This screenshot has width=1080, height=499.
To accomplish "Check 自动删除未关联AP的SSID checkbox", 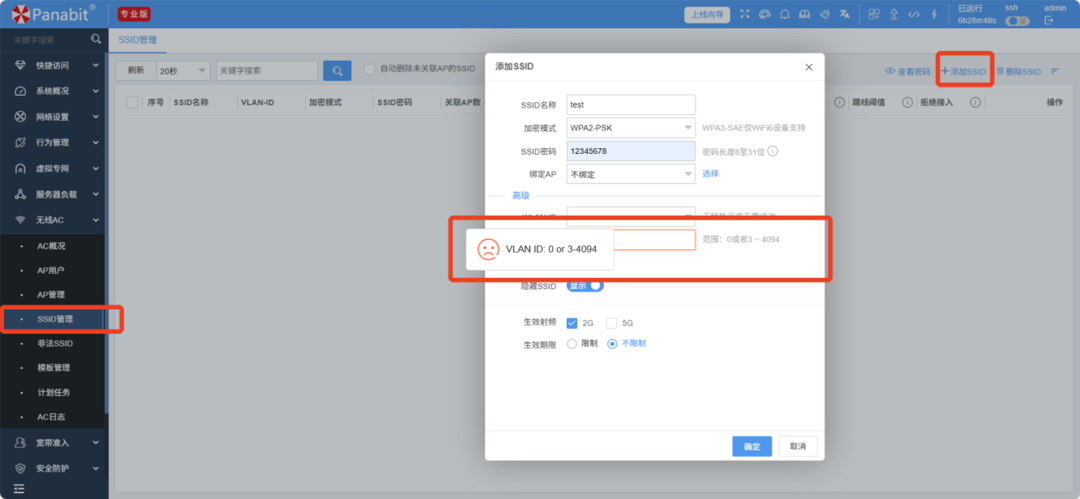I will 369,69.
